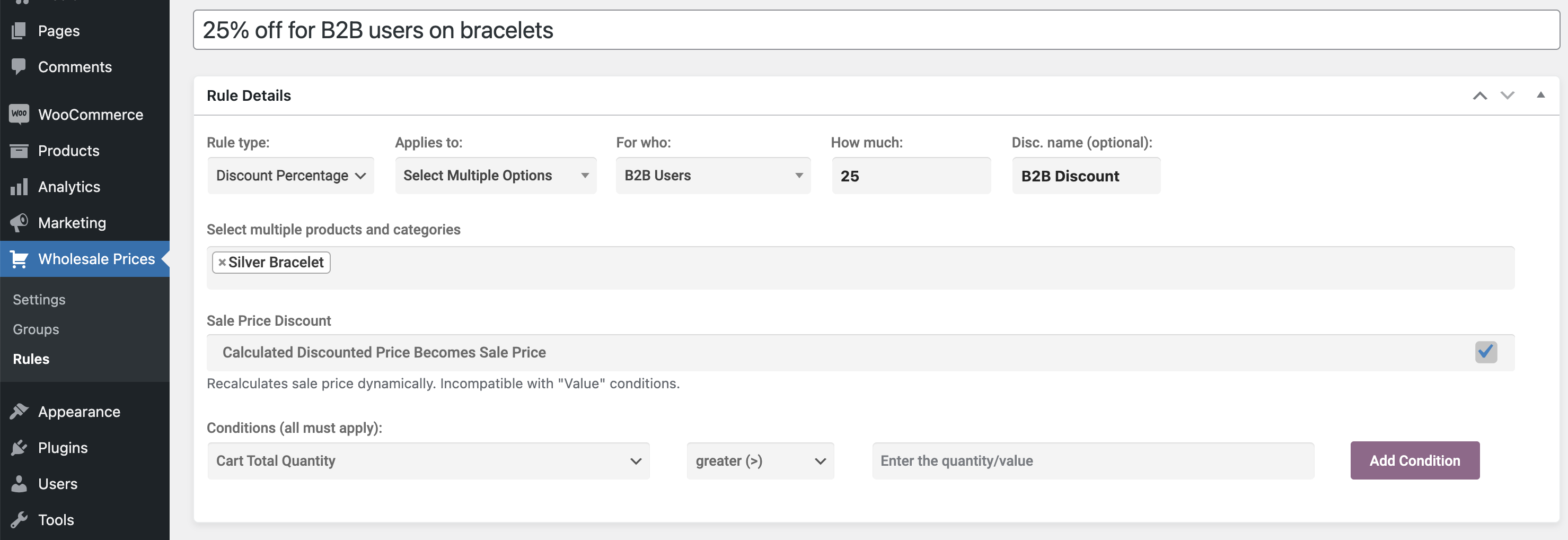This screenshot has height=540, width=1568.
Task: Go to Wholesale Prices Groups submenu
Action: coord(36,329)
